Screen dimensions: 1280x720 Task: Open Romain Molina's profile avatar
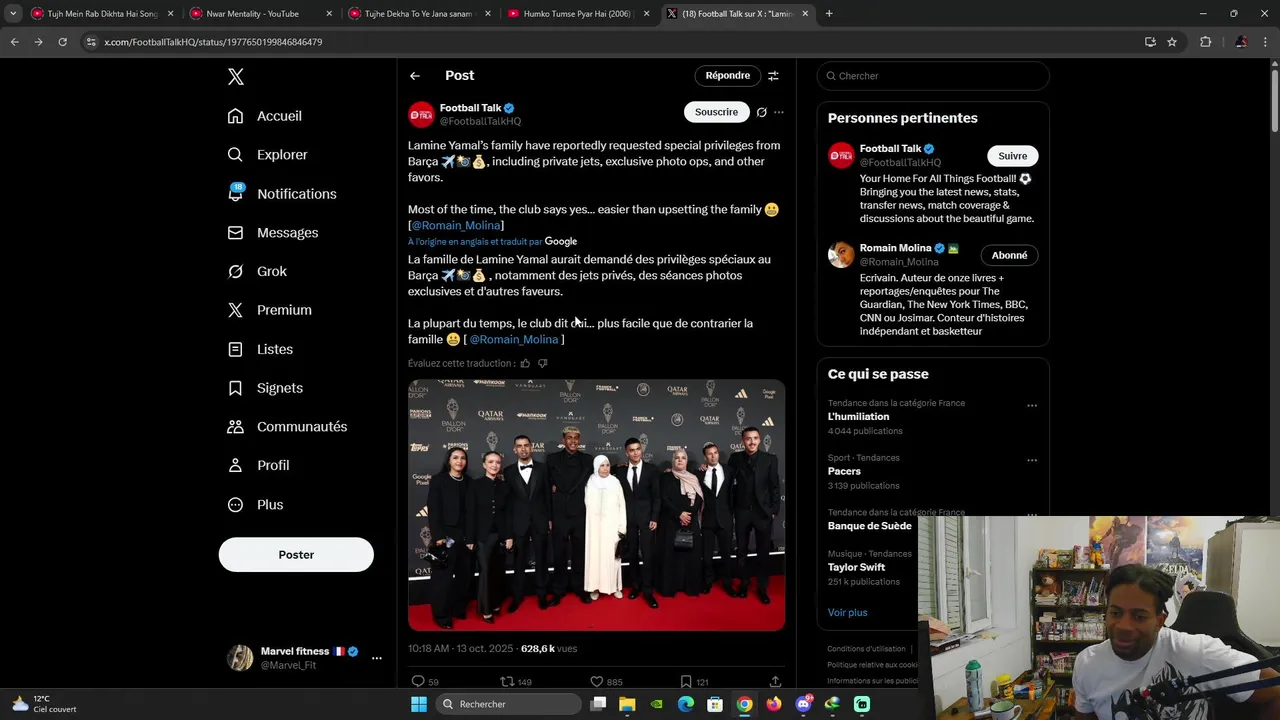pyautogui.click(x=841, y=255)
